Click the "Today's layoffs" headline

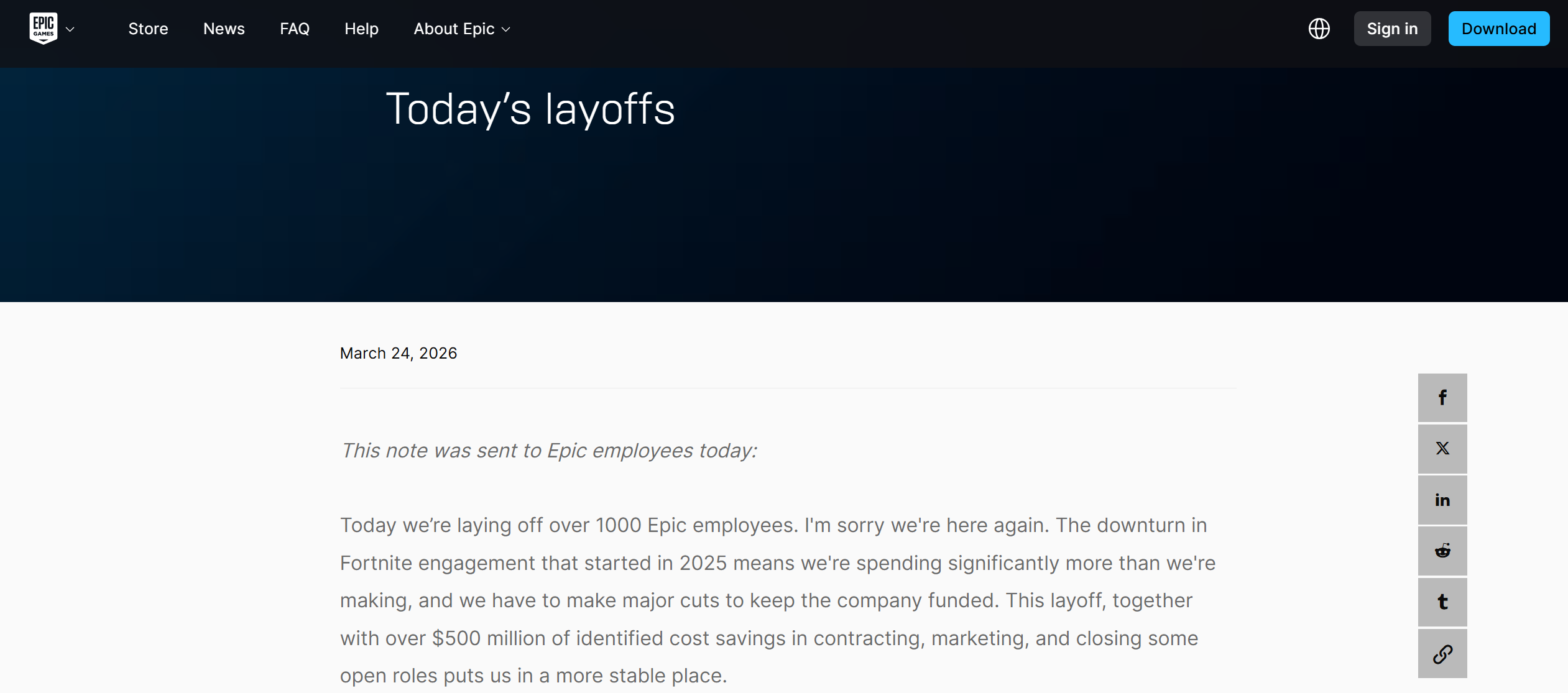(530, 109)
